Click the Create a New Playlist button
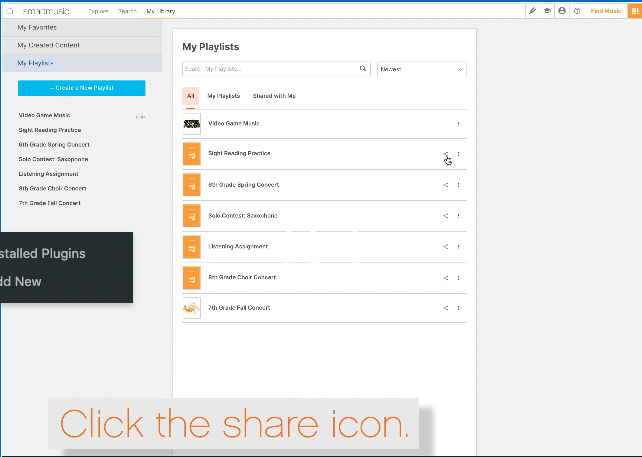The width and height of the screenshot is (642, 457). 81,89
